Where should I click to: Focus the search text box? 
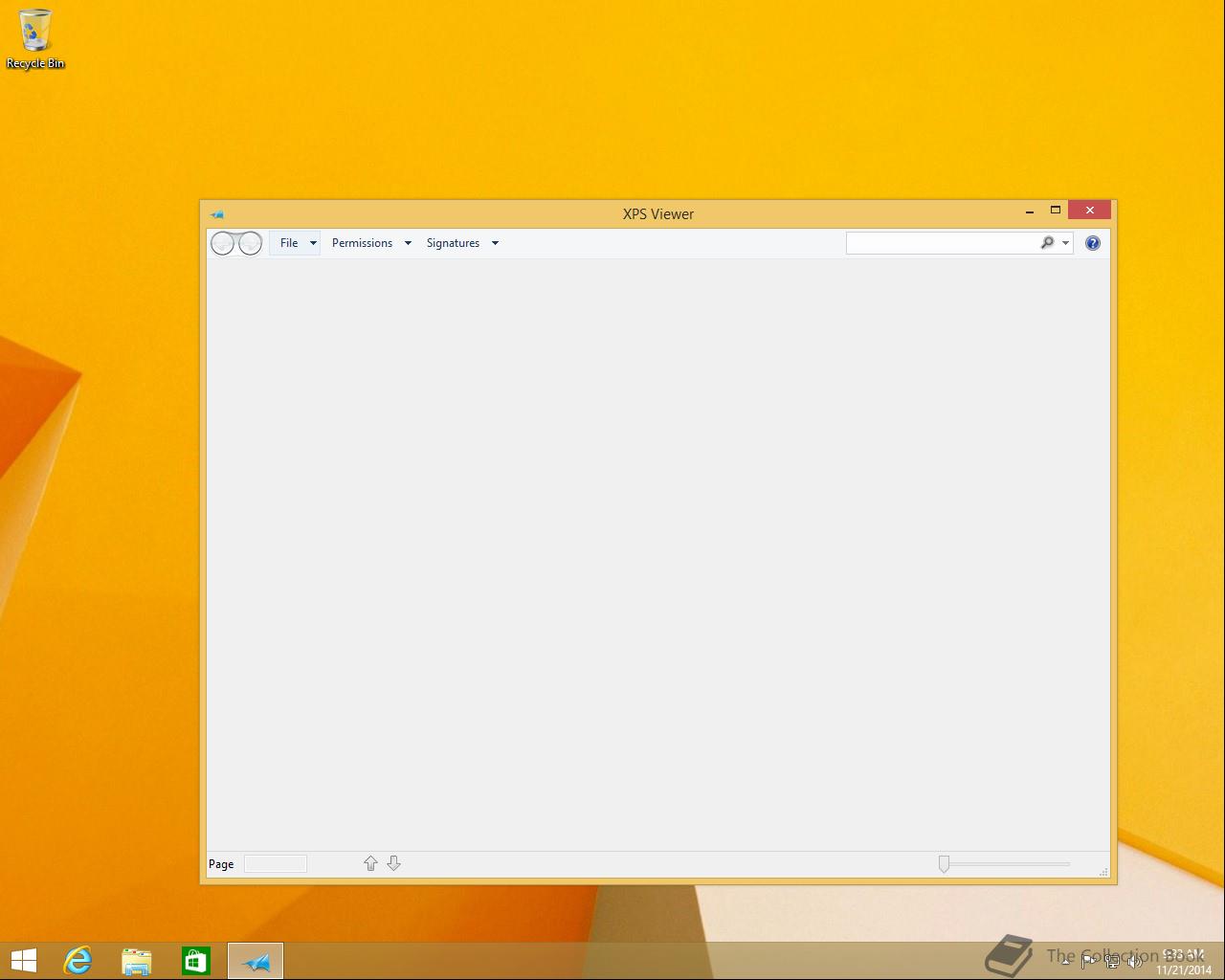click(942, 243)
